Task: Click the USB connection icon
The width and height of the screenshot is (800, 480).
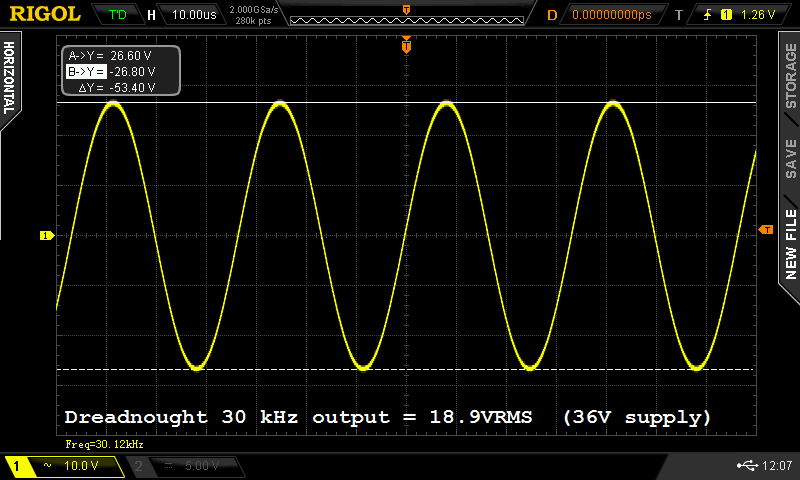Action: (747, 465)
